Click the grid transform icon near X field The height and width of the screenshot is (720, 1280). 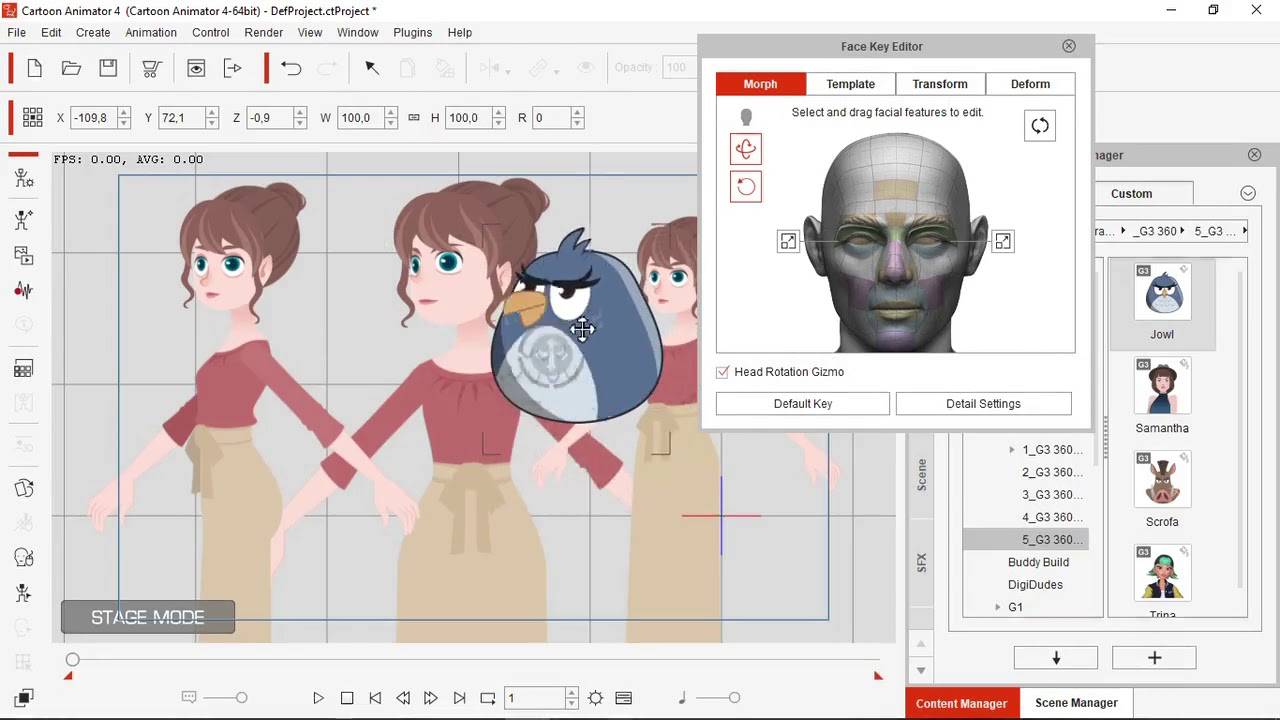click(32, 117)
